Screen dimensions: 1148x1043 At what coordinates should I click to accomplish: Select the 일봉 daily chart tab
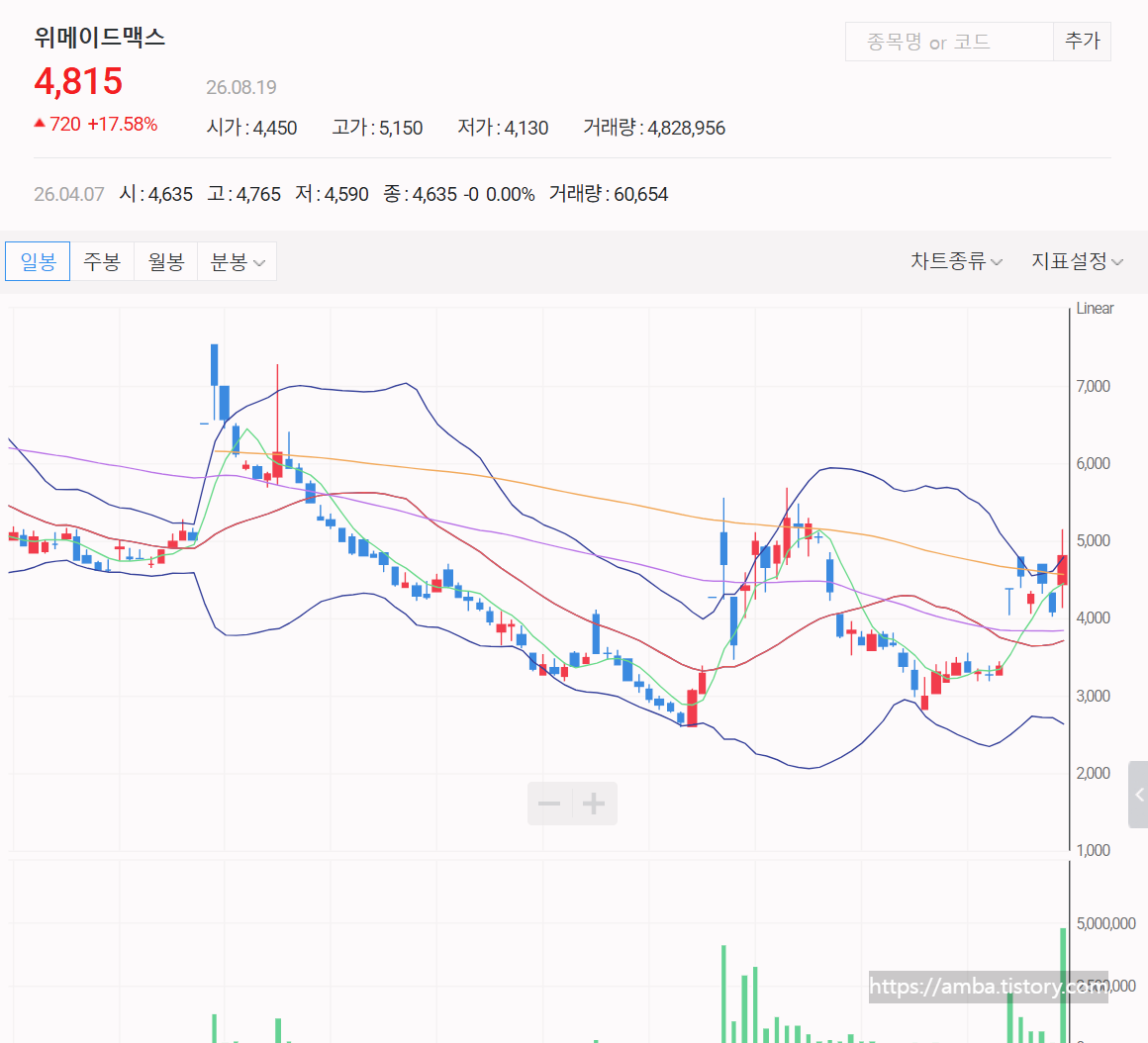[x=38, y=261]
